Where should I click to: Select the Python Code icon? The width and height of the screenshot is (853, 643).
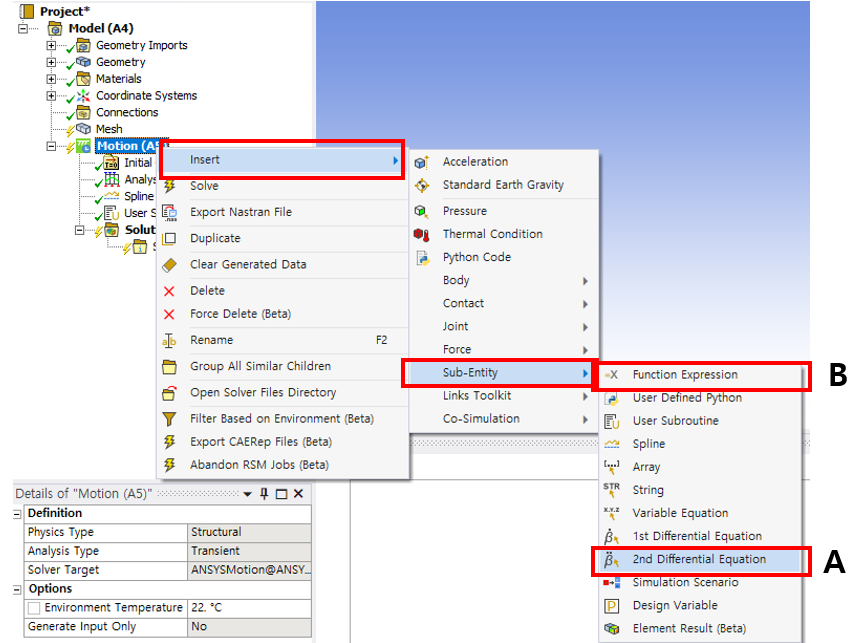[x=421, y=257]
